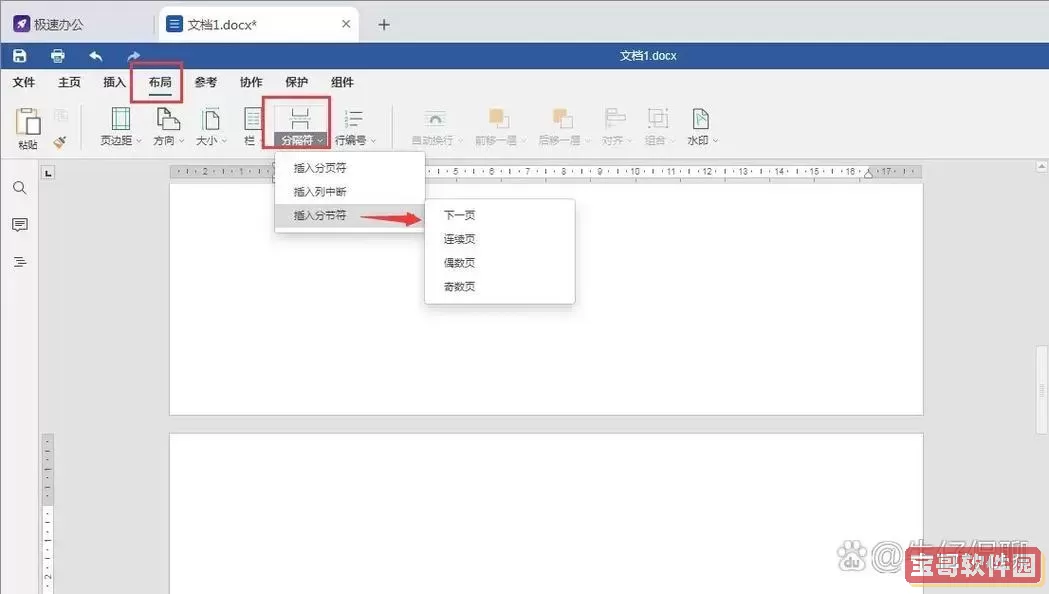Click 插入分页符 in the breaks menu
This screenshot has width=1049, height=594.
tap(320, 168)
